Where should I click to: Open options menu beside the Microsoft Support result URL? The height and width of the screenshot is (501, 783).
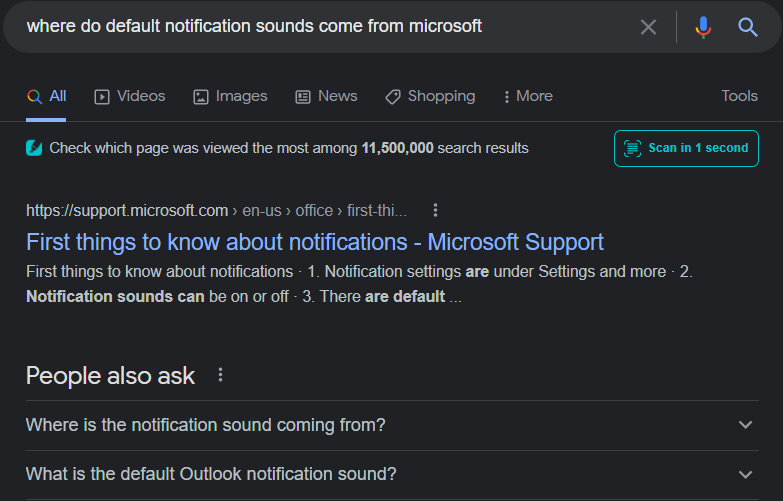point(435,210)
